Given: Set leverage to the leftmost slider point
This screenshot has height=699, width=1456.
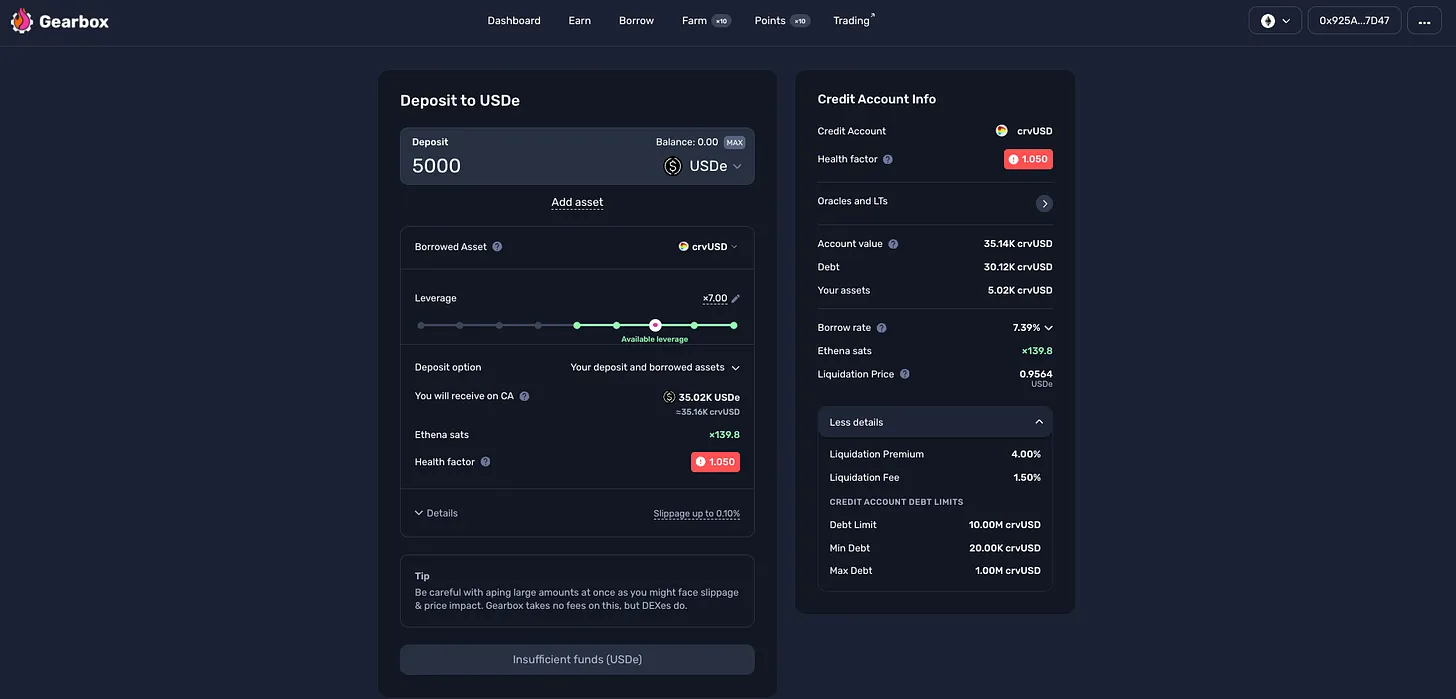Looking at the screenshot, I should [x=421, y=325].
